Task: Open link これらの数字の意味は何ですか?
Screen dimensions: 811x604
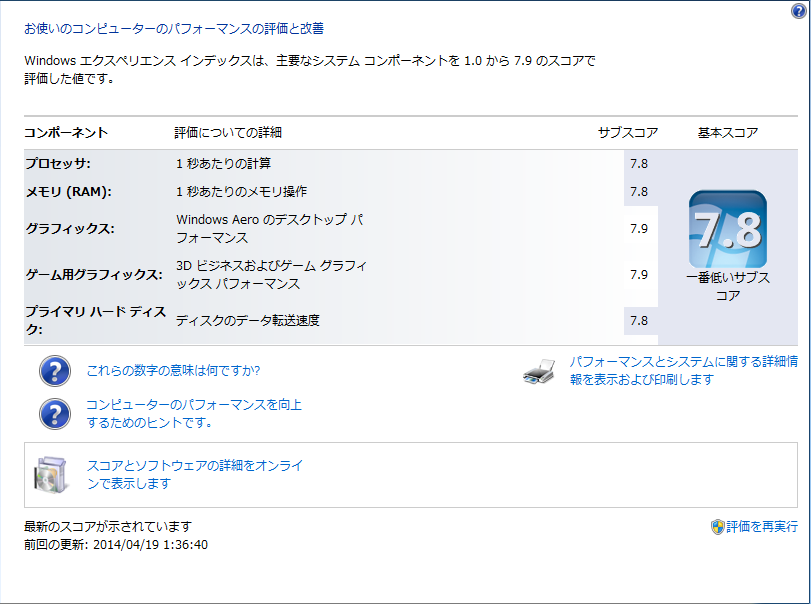Action: [173, 371]
